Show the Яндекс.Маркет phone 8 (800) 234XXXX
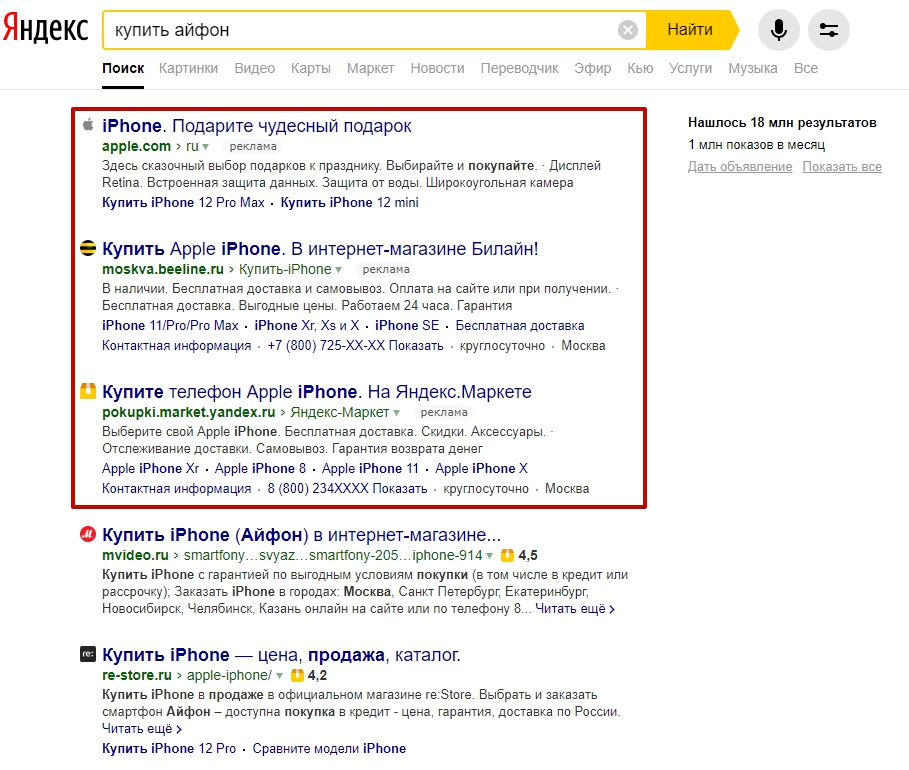The width and height of the screenshot is (909, 770). click(347, 489)
